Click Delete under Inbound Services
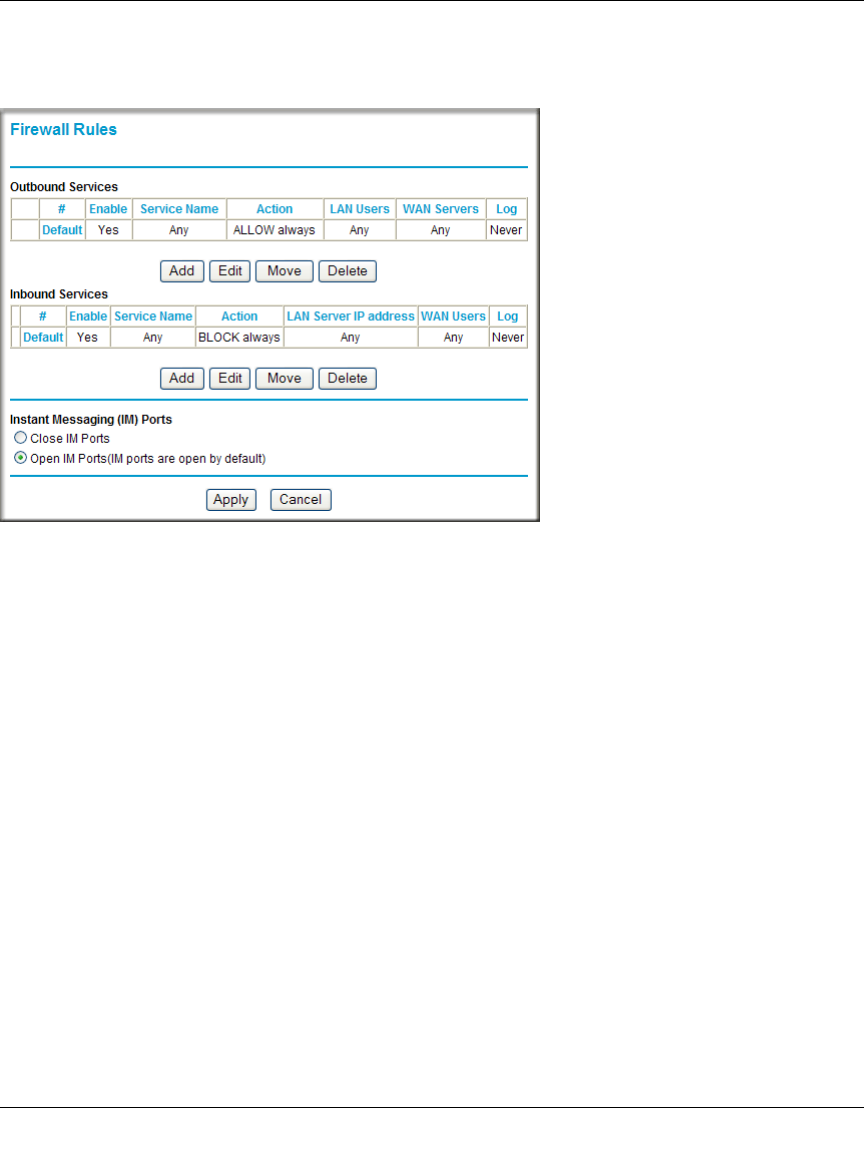This screenshot has height=1170, width=864. coord(348,378)
